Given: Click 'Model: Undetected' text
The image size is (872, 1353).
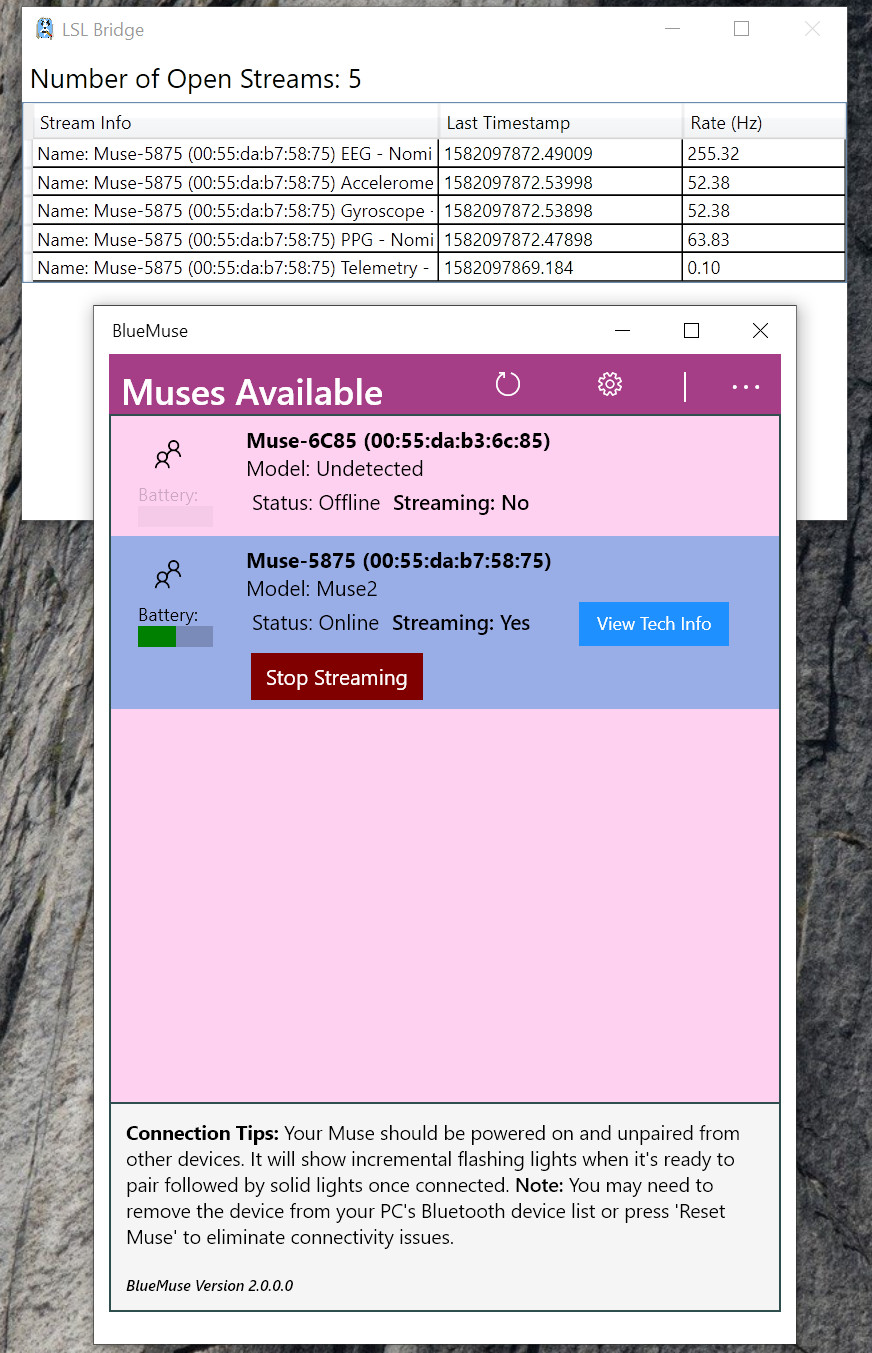Looking at the screenshot, I should click(x=335, y=469).
